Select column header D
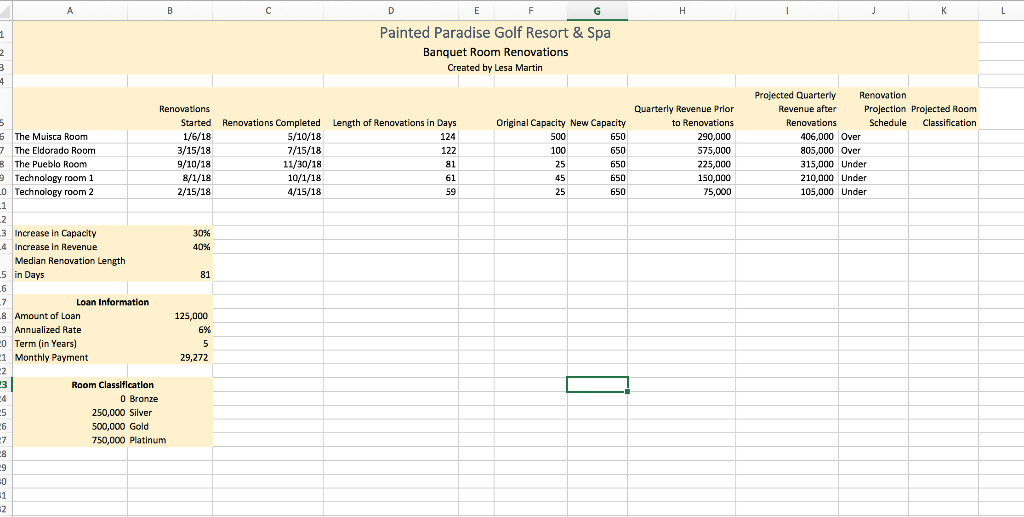This screenshot has width=1024, height=517. [x=391, y=10]
